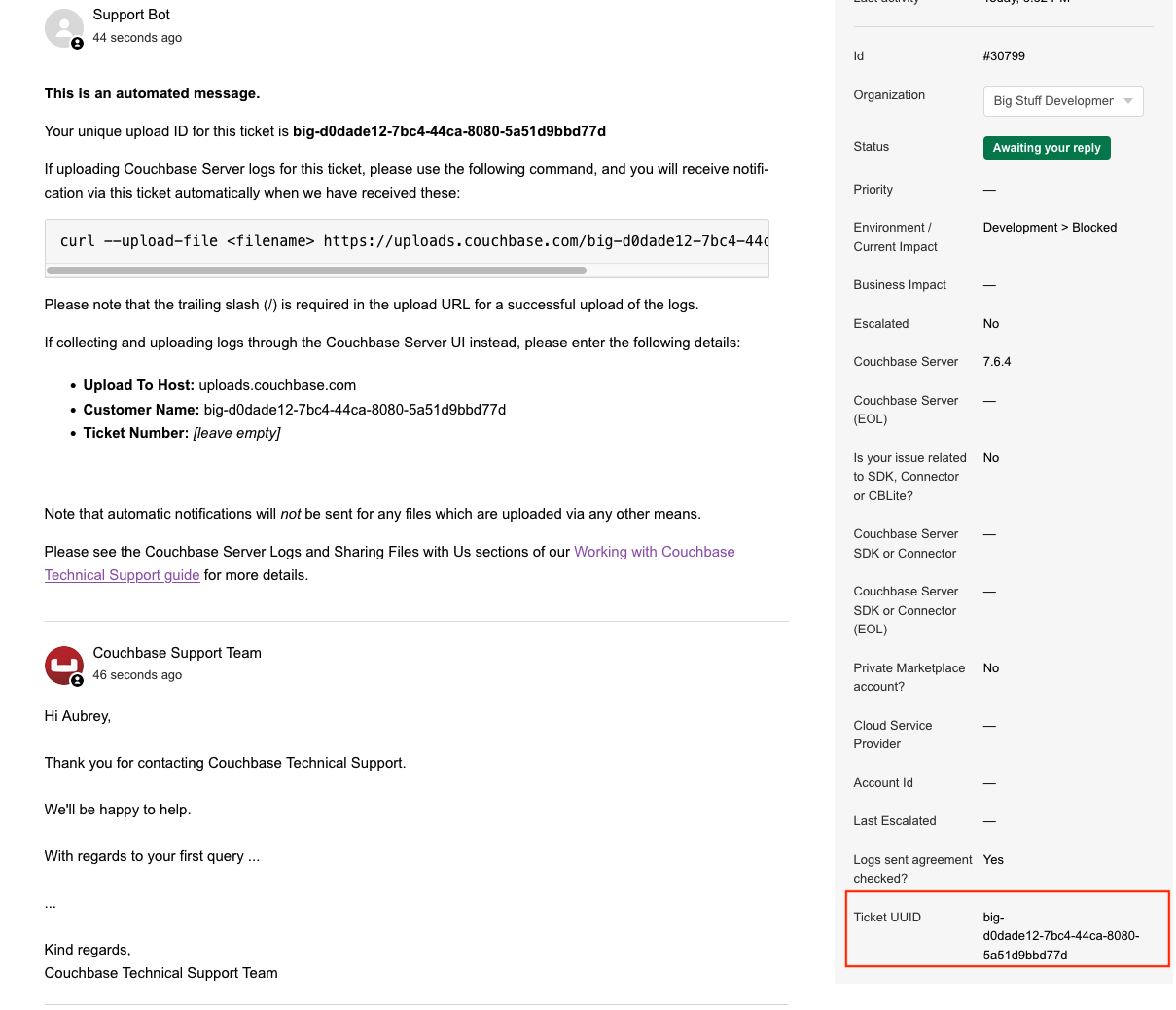Viewport: 1176px width, 1010px height.
Task: Click the Cloud Service Provider label
Action: click(x=893, y=735)
